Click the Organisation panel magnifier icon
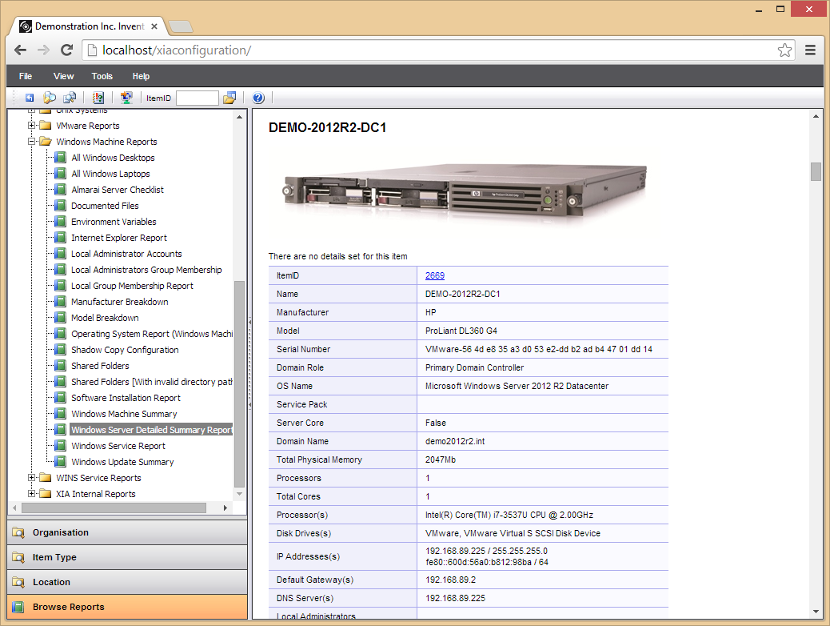 click(19, 532)
